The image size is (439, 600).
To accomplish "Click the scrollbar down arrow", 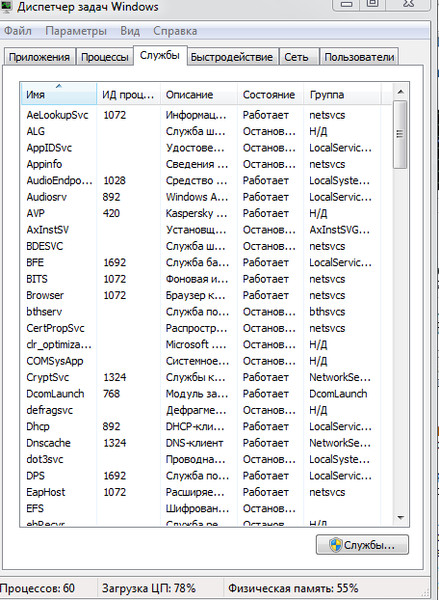I will point(400,518).
